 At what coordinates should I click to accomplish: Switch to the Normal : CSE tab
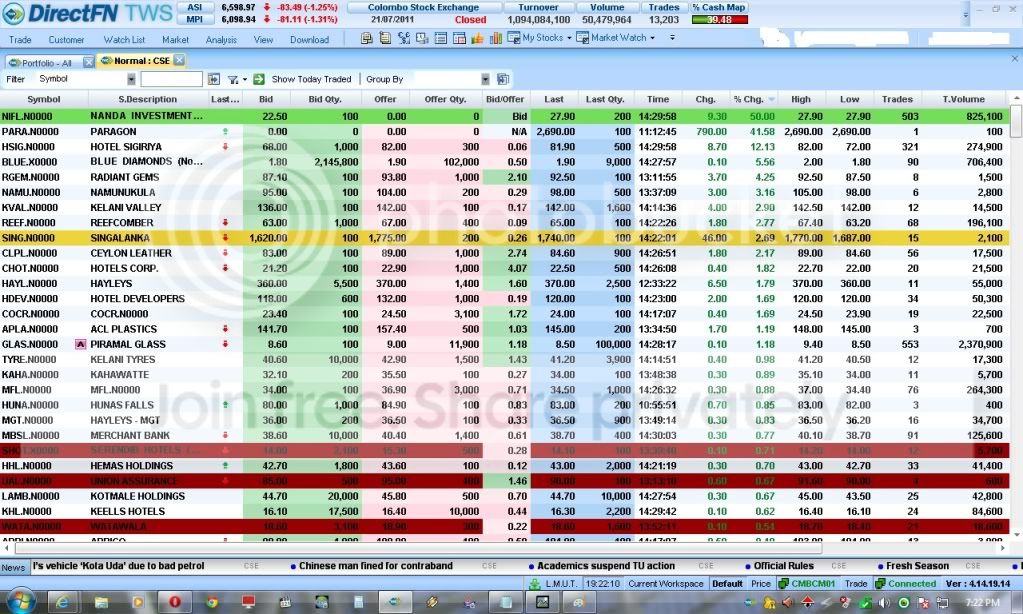pyautogui.click(x=142, y=61)
